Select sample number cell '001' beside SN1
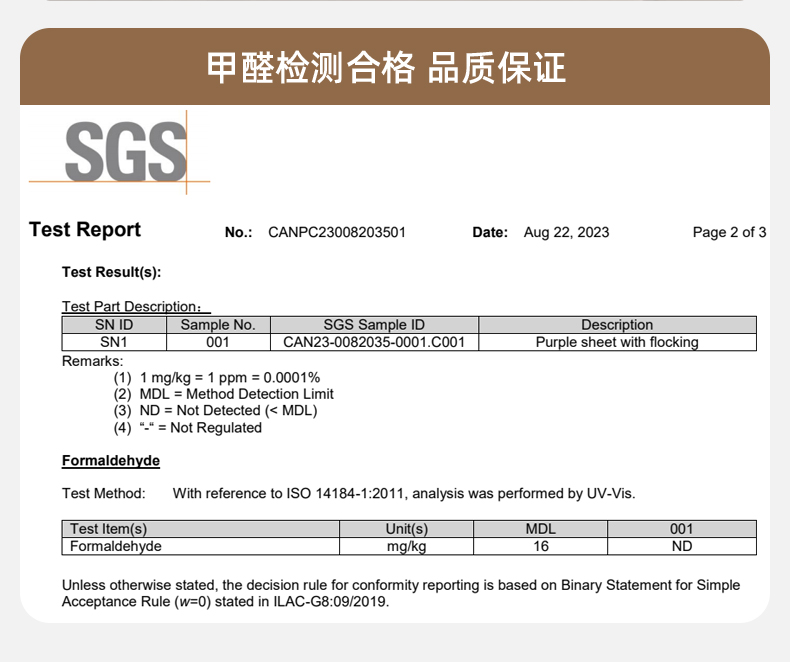Screen dimensions: 790x662 (218, 342)
